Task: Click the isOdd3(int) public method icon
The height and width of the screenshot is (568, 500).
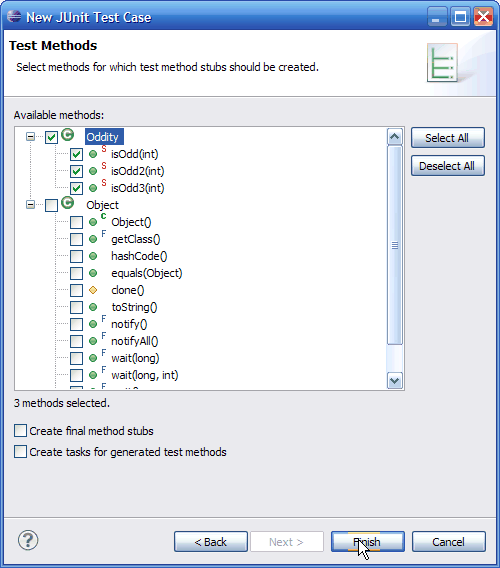Action: 93,188
